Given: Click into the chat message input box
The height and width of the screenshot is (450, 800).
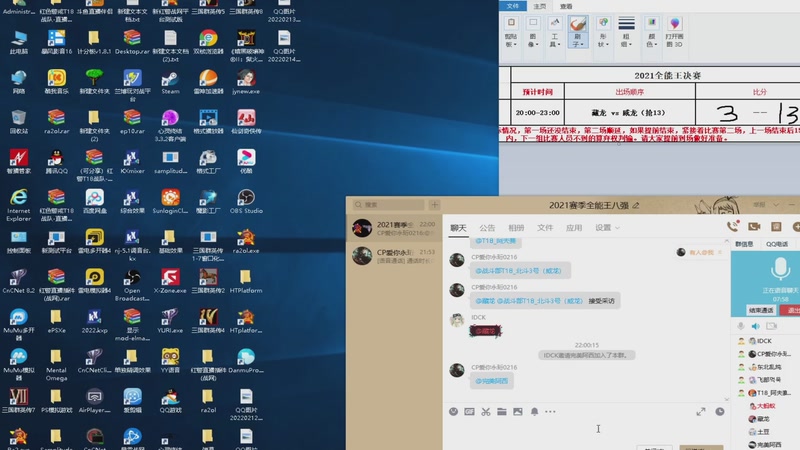Looking at the screenshot, I should coord(587,431).
